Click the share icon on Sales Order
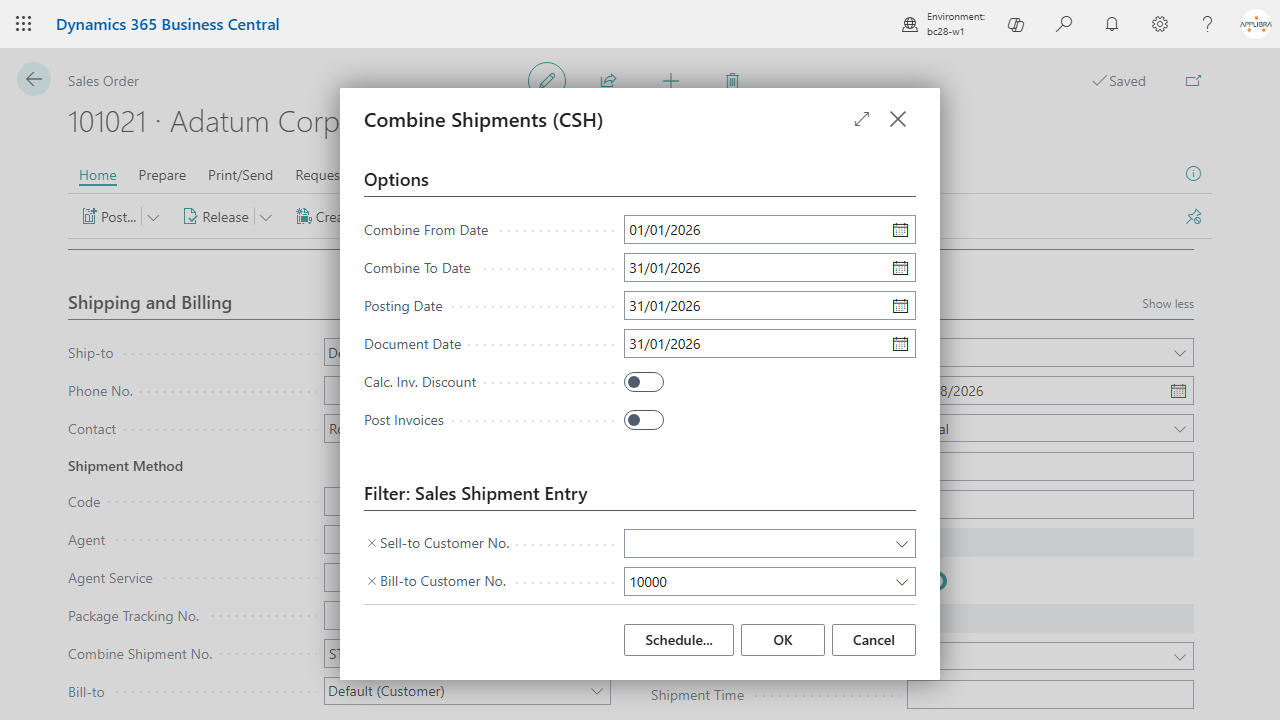1280x720 pixels. point(608,81)
